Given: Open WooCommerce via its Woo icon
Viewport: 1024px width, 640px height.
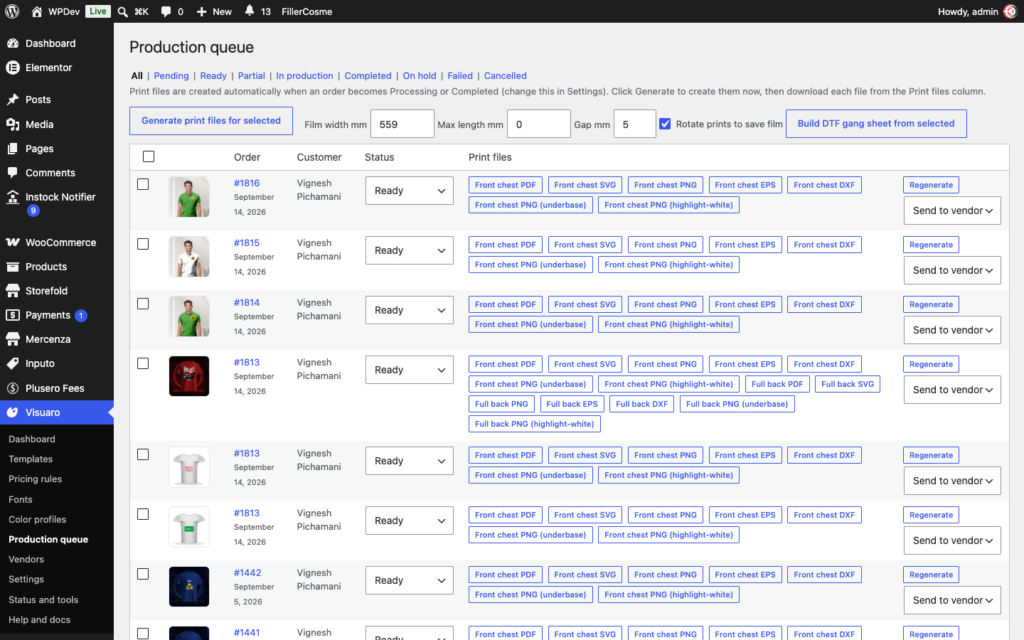Looking at the screenshot, I should (x=12, y=242).
